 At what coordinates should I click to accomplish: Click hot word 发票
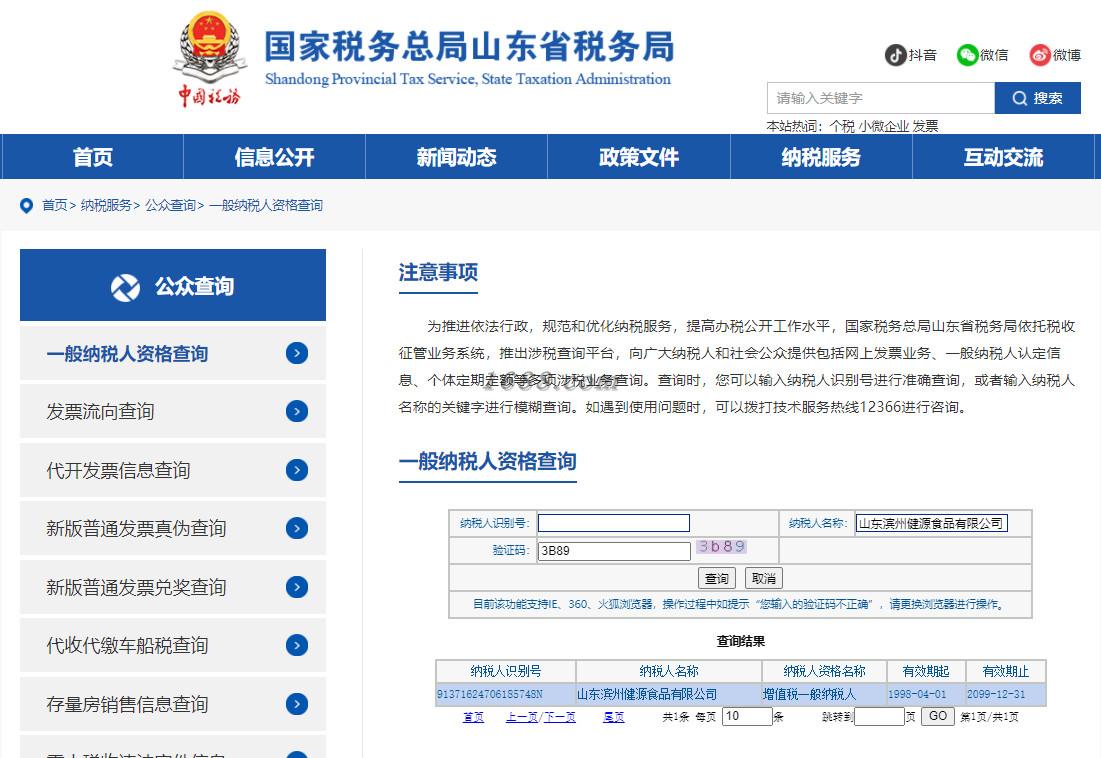925,126
